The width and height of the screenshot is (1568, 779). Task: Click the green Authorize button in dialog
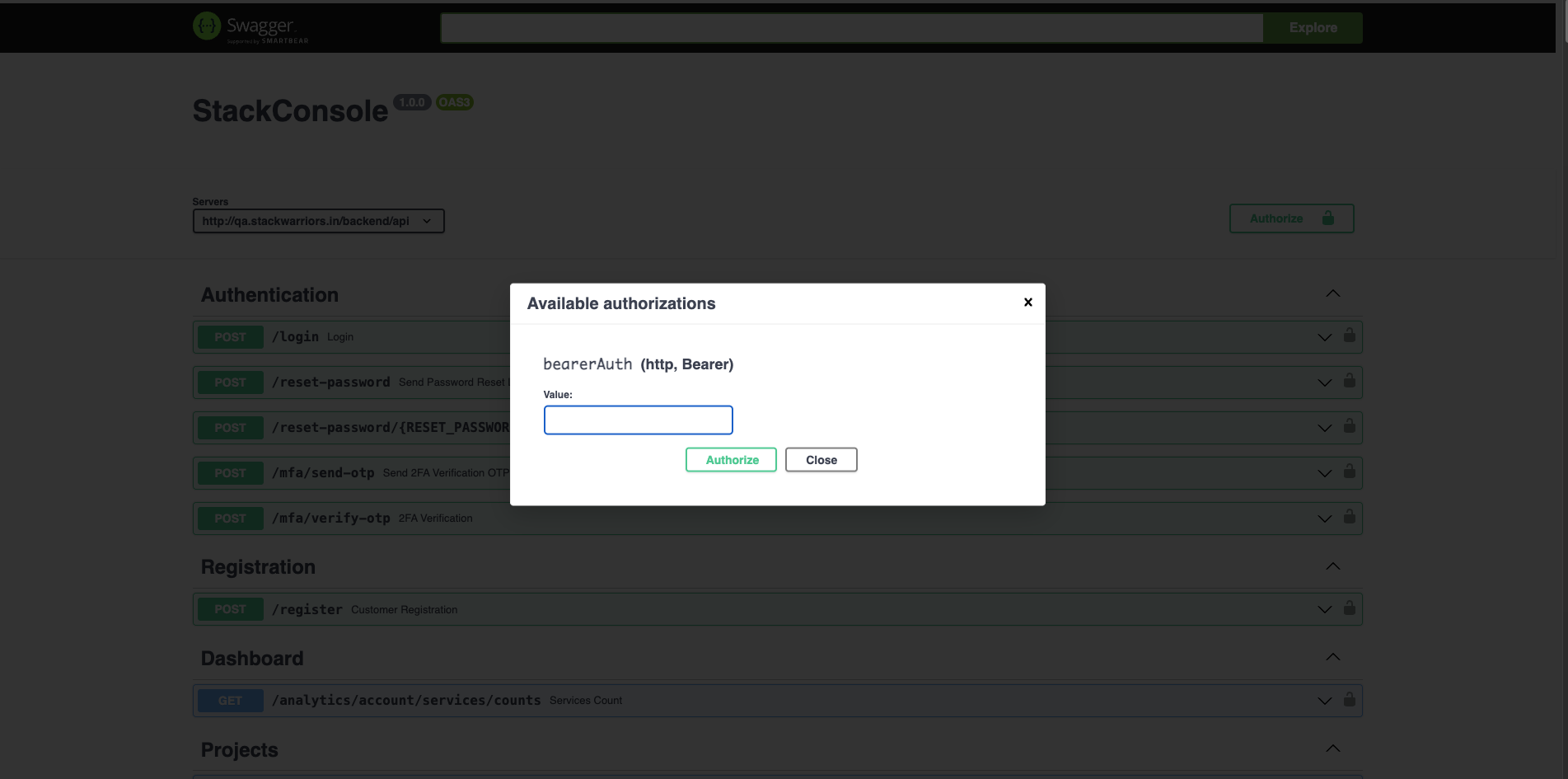[731, 460]
